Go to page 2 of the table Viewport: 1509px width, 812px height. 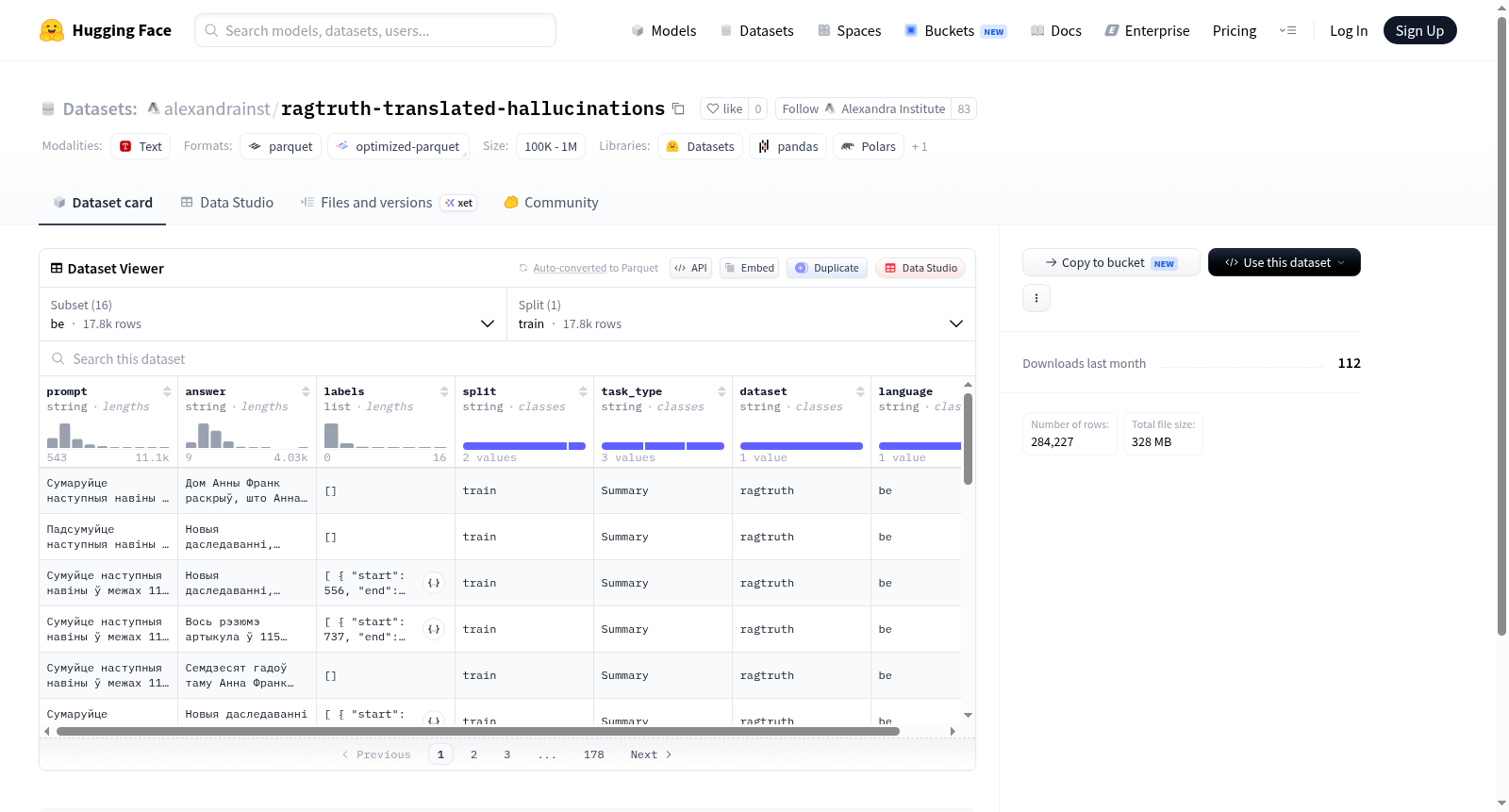click(x=473, y=754)
